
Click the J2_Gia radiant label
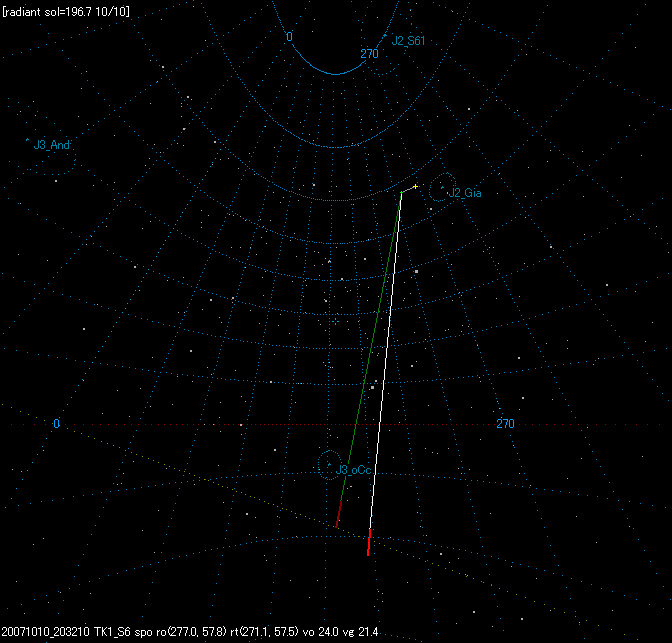465,193
